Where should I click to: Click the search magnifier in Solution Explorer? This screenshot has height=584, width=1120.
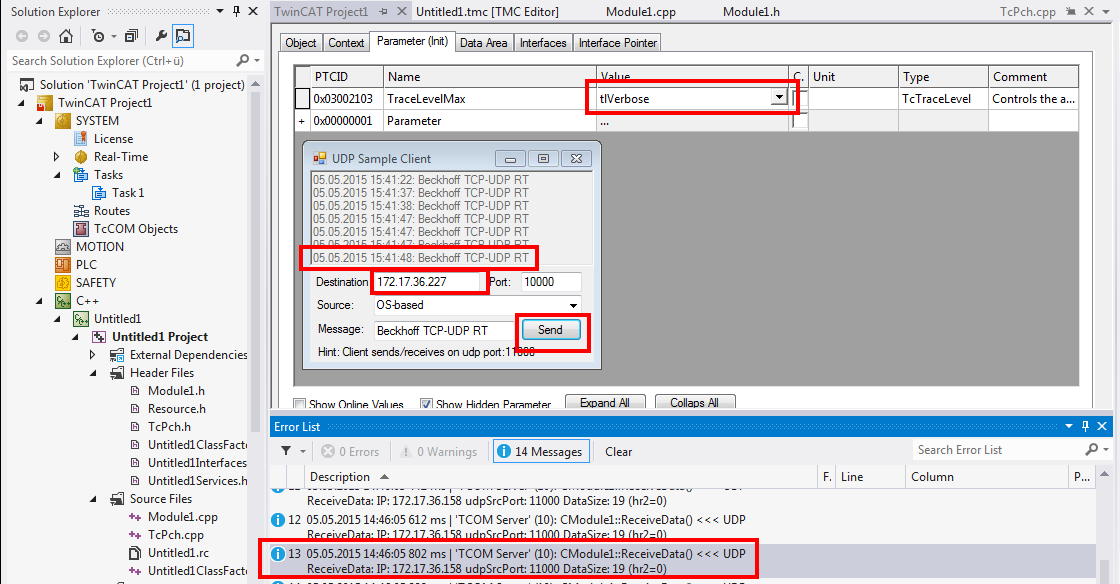click(243, 61)
